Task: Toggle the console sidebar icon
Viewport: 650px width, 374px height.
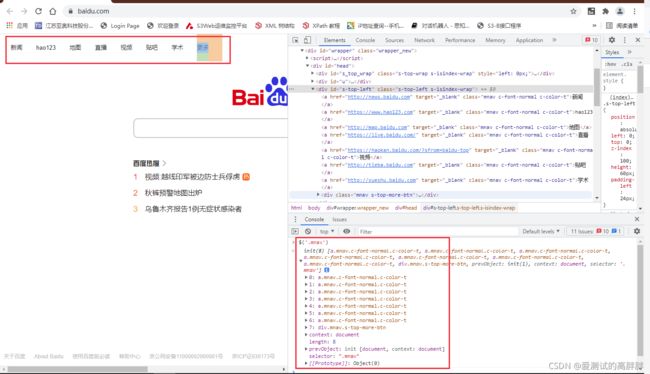Action: [x=295, y=231]
